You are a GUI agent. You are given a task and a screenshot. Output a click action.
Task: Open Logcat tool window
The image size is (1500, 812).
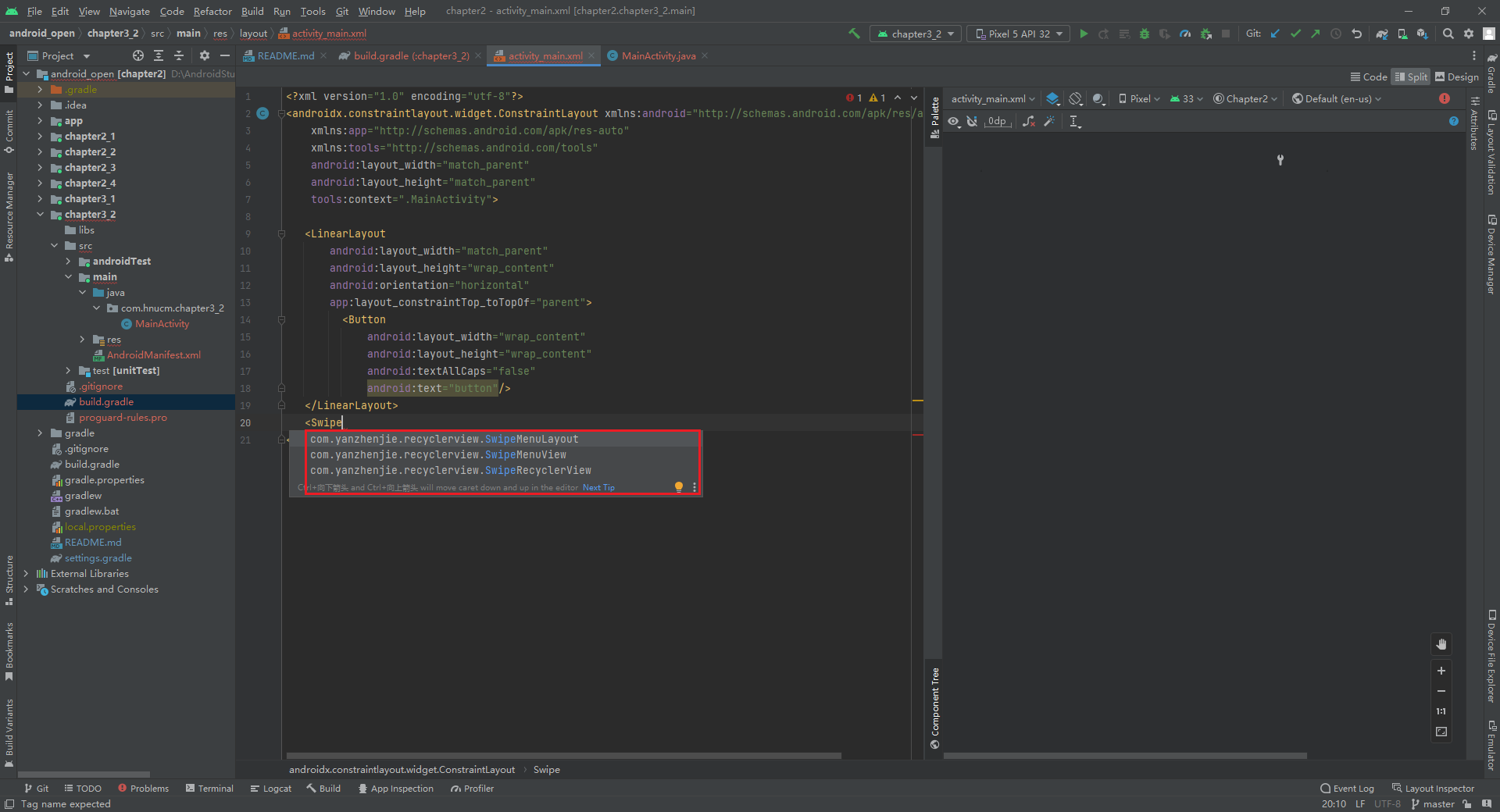(270, 789)
